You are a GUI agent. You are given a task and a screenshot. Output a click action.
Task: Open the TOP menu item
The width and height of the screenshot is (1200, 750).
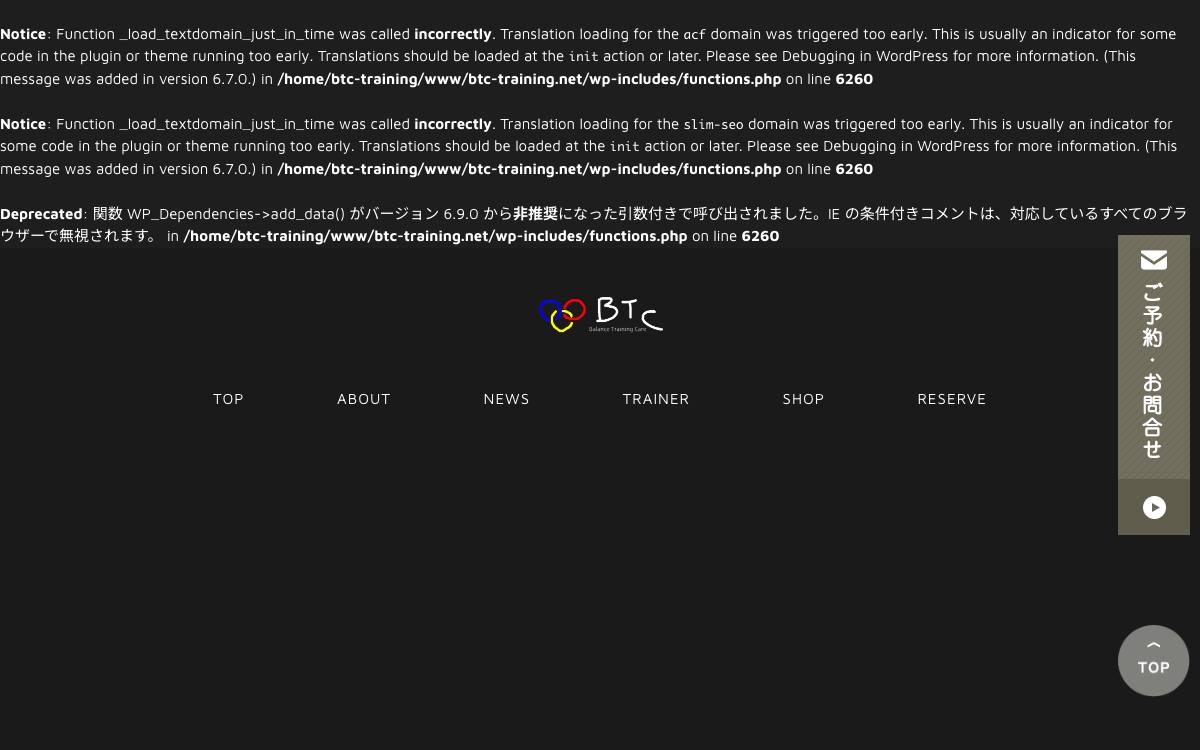(228, 399)
